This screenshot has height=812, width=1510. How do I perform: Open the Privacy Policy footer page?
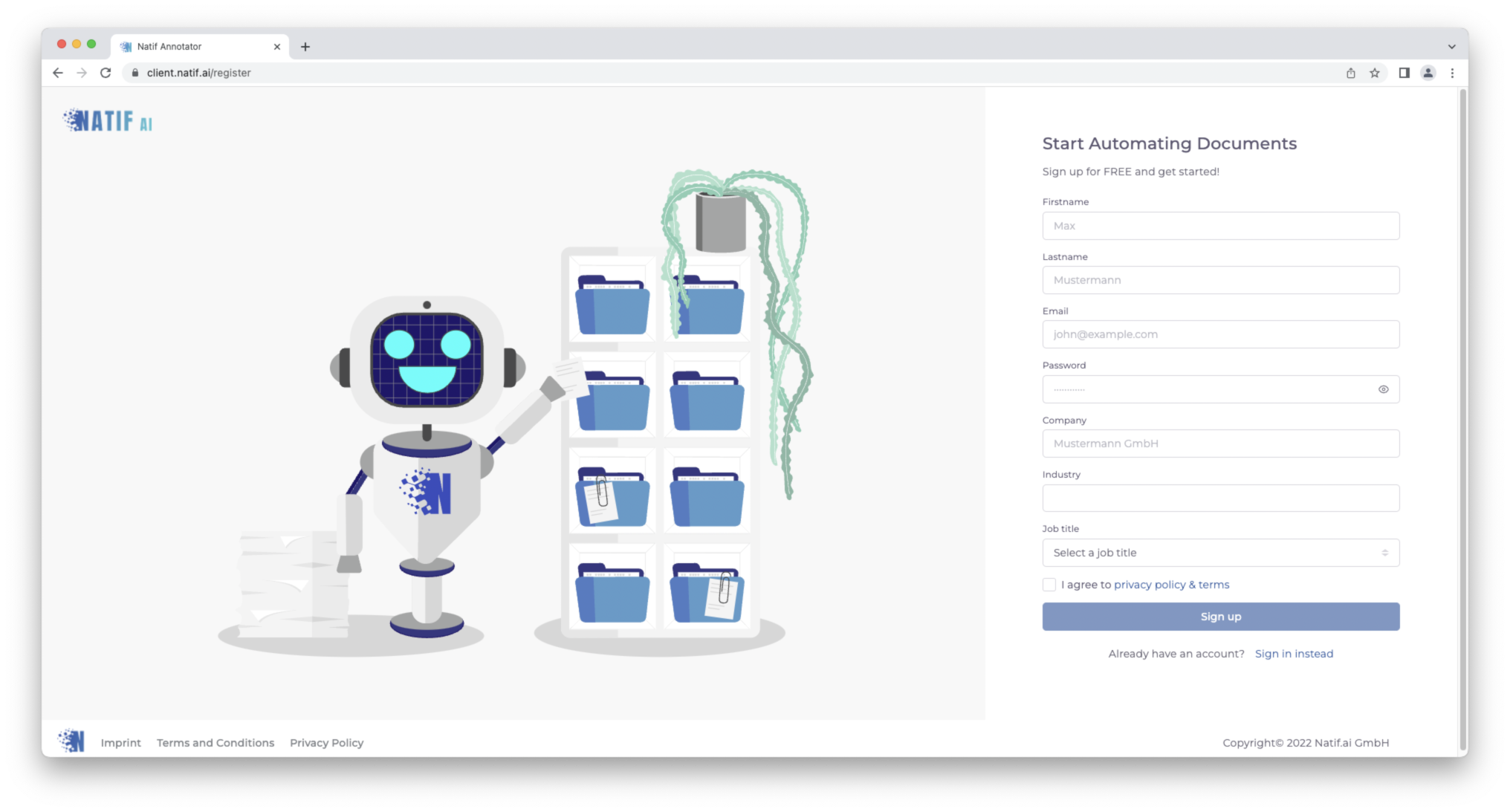coord(326,742)
